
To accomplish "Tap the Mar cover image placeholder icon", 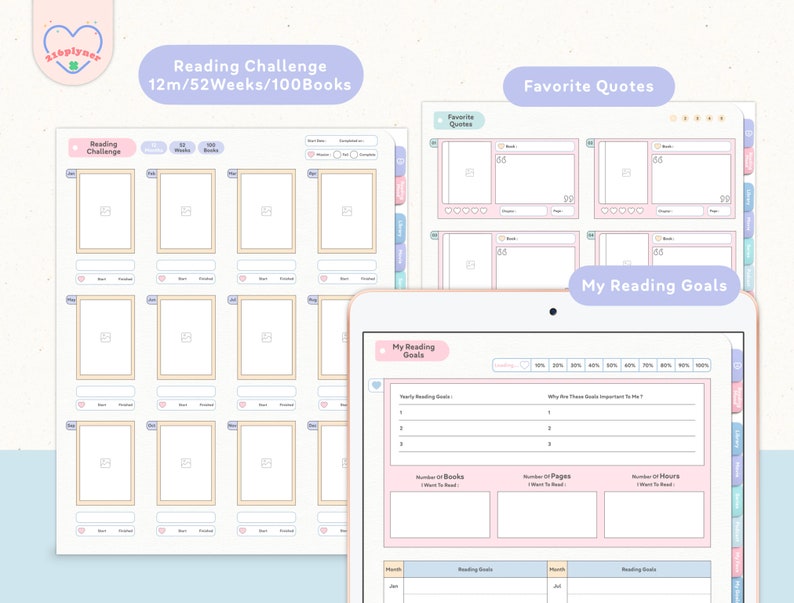I will (x=266, y=211).
